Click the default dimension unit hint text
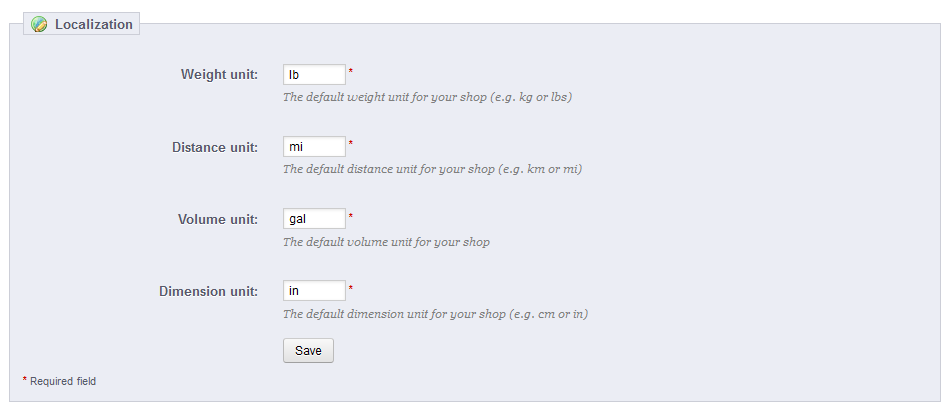The image size is (949, 411). [435, 314]
